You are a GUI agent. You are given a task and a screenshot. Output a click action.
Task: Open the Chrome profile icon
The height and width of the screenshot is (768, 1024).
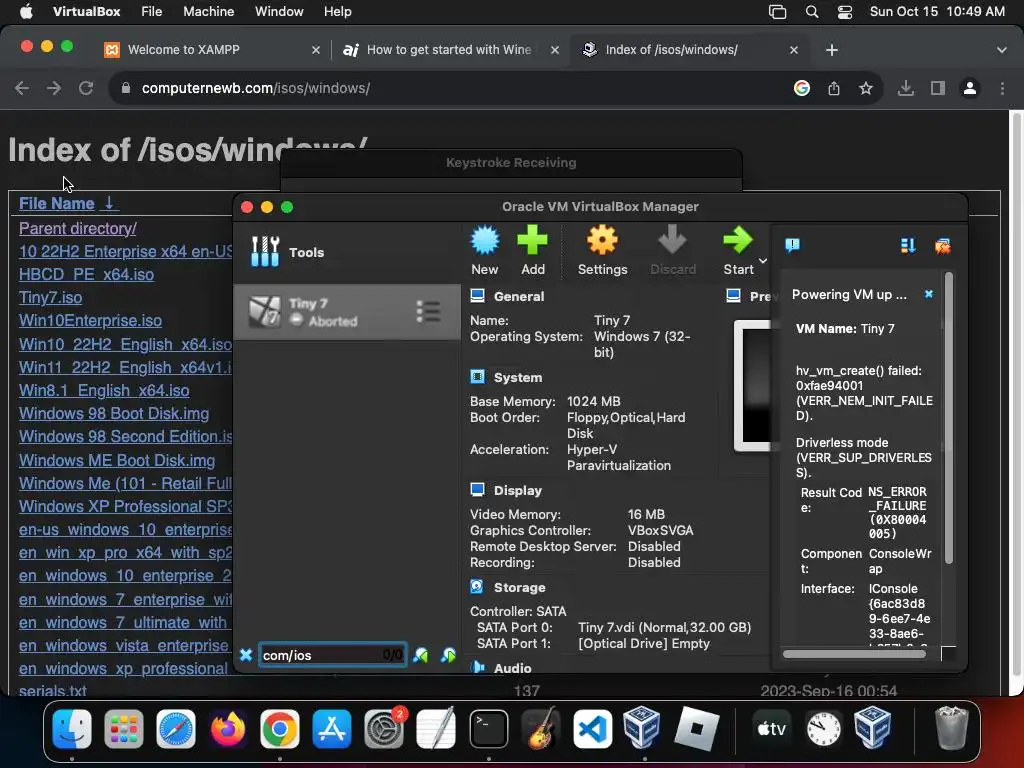(x=970, y=88)
